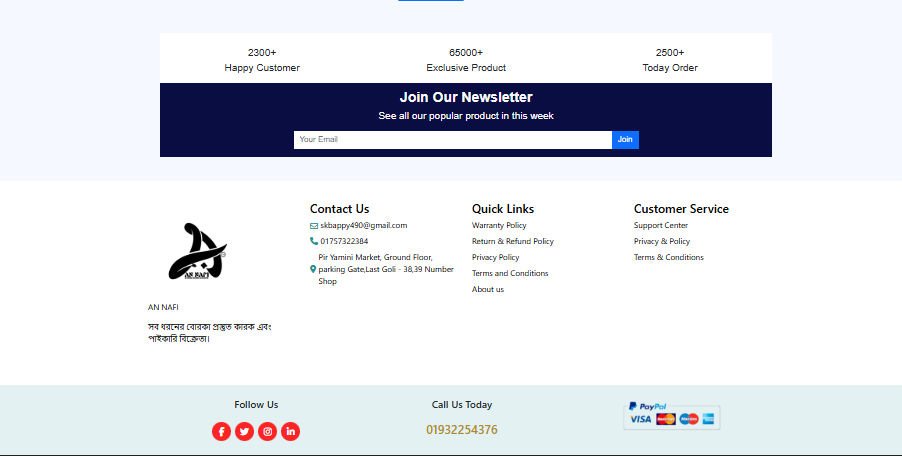
Task: Click the envelope icon beside email address
Action: tap(314, 226)
